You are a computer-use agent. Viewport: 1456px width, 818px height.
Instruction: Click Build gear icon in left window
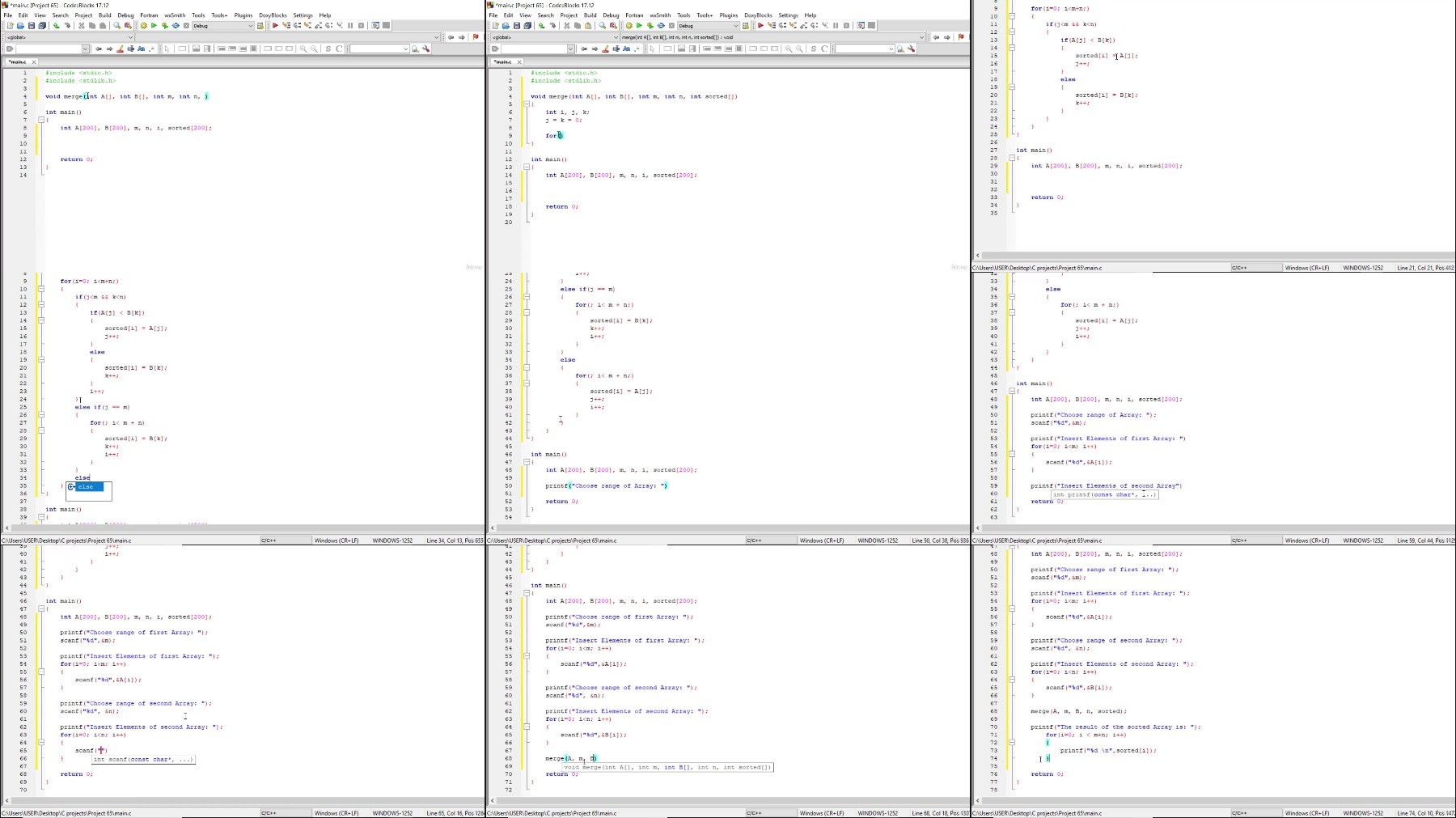[143, 25]
